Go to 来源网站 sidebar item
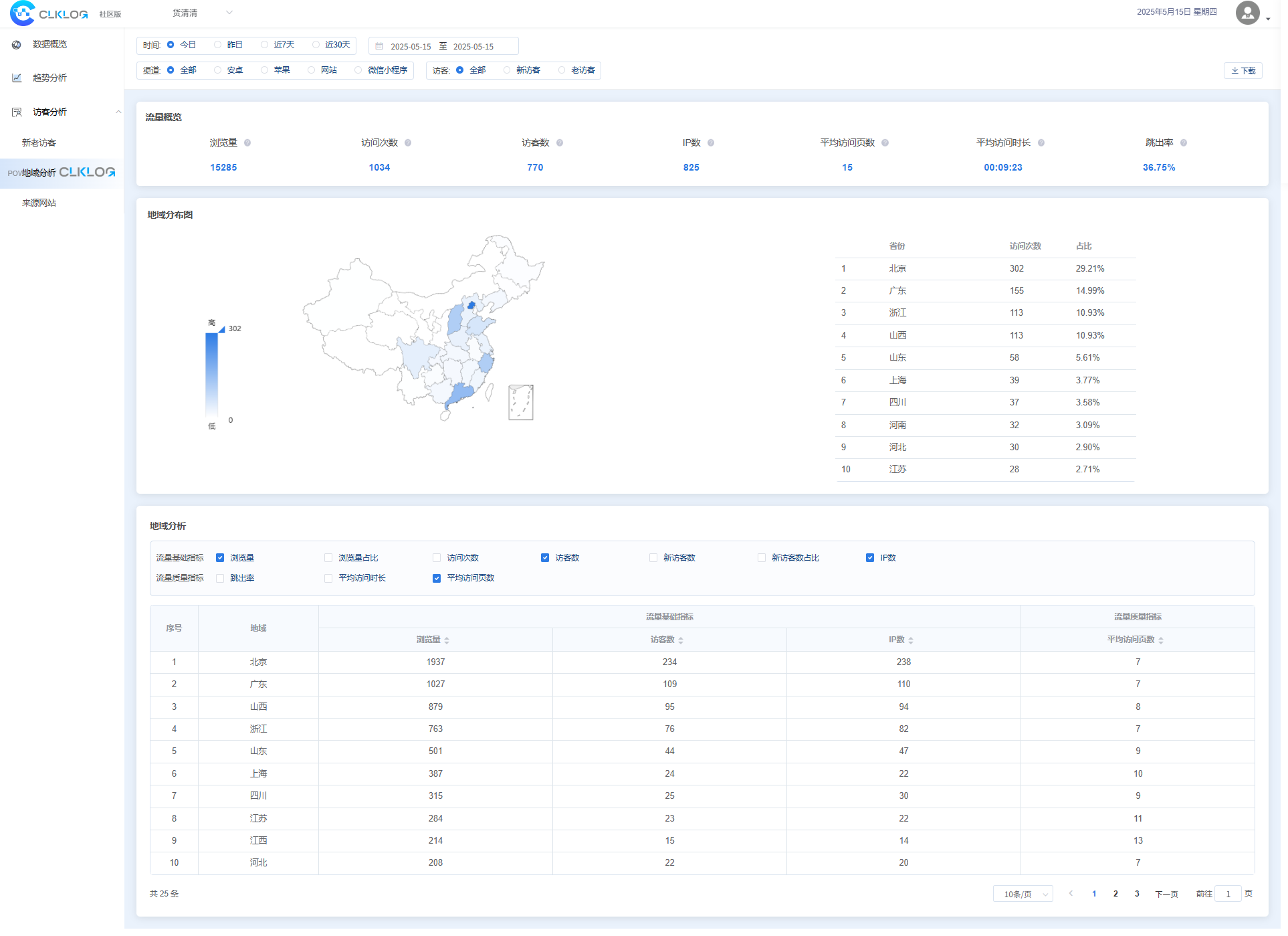1288x936 pixels. tap(39, 203)
